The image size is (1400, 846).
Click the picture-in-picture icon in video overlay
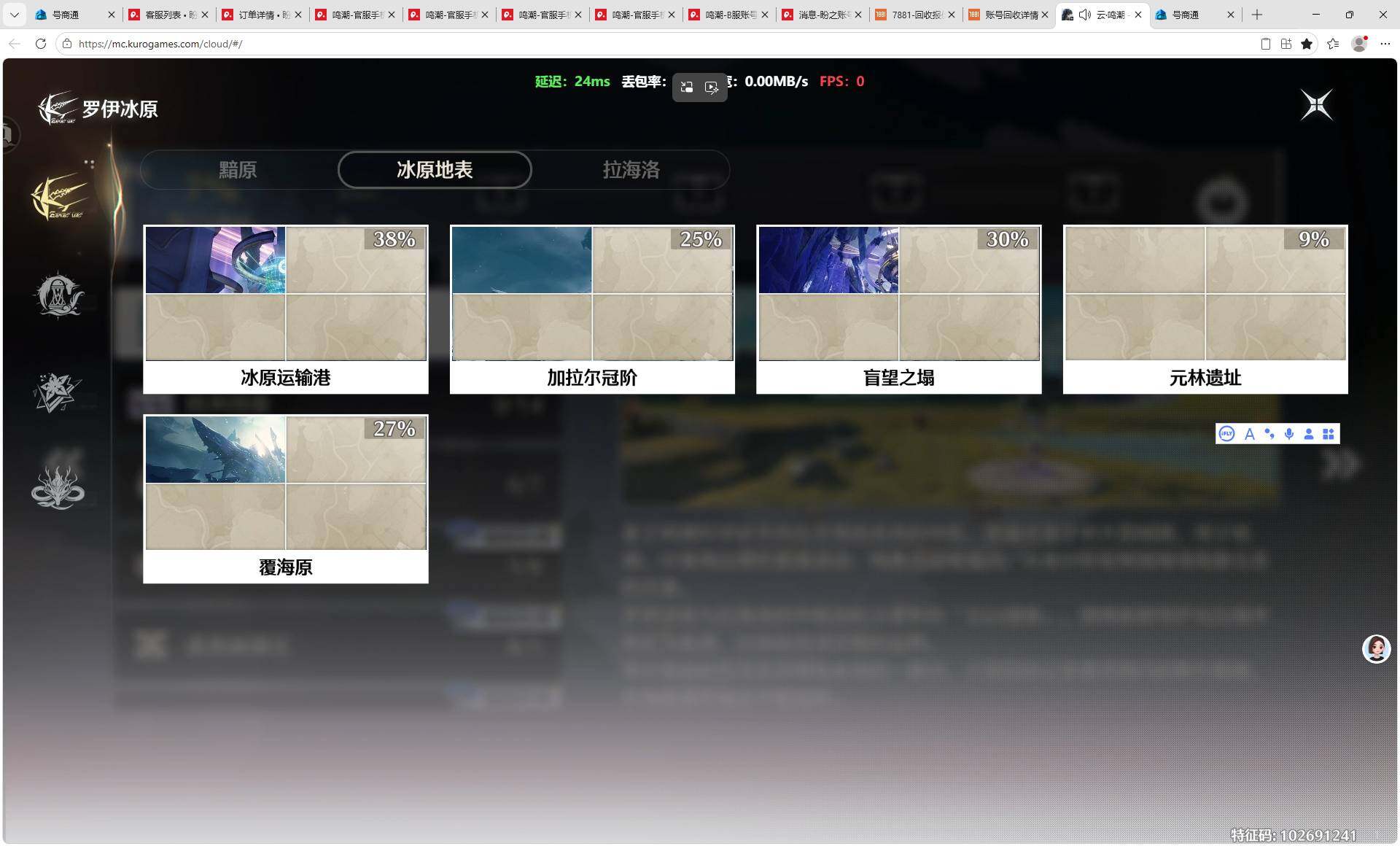[687, 88]
